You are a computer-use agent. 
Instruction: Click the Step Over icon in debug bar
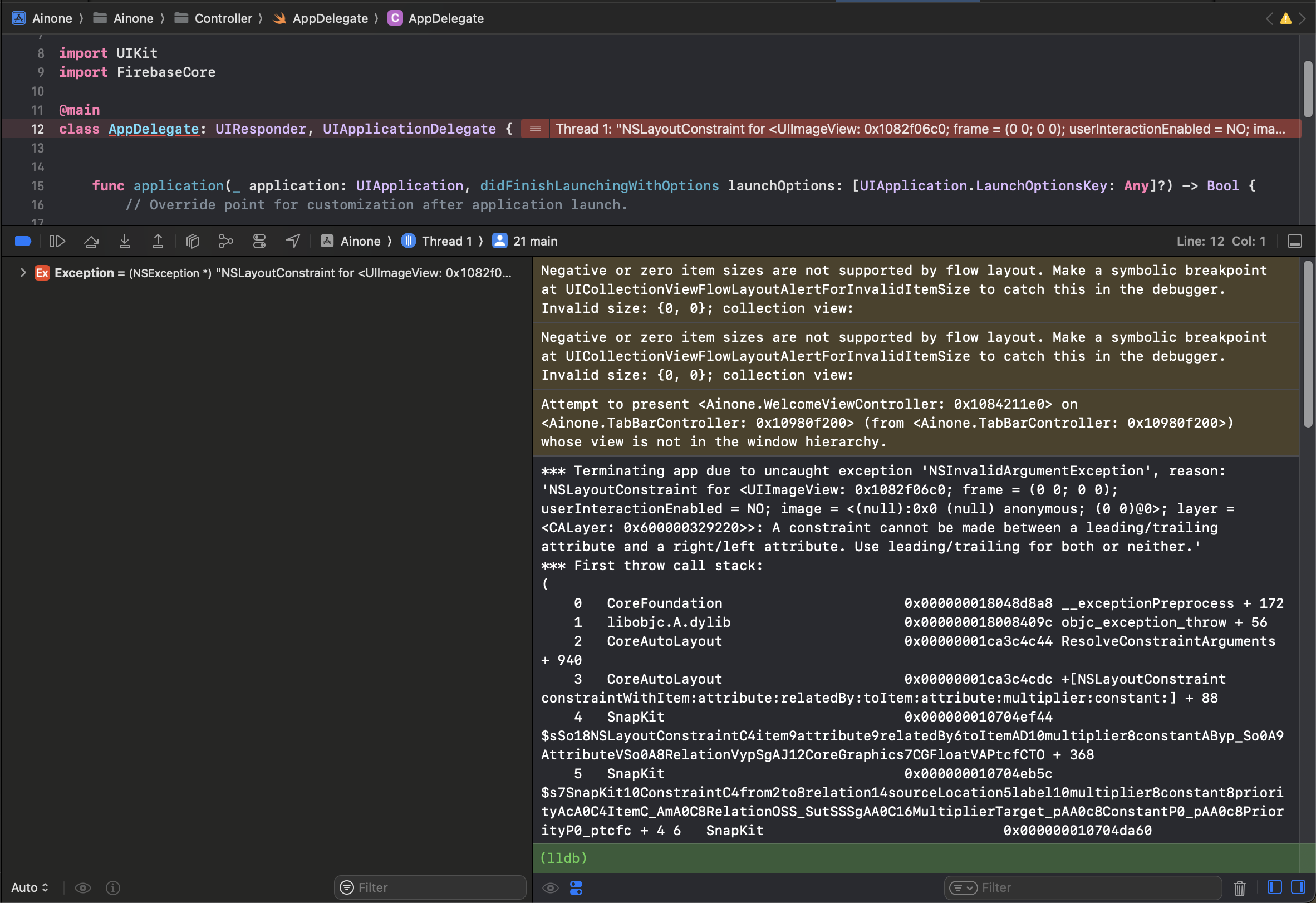(x=91, y=241)
